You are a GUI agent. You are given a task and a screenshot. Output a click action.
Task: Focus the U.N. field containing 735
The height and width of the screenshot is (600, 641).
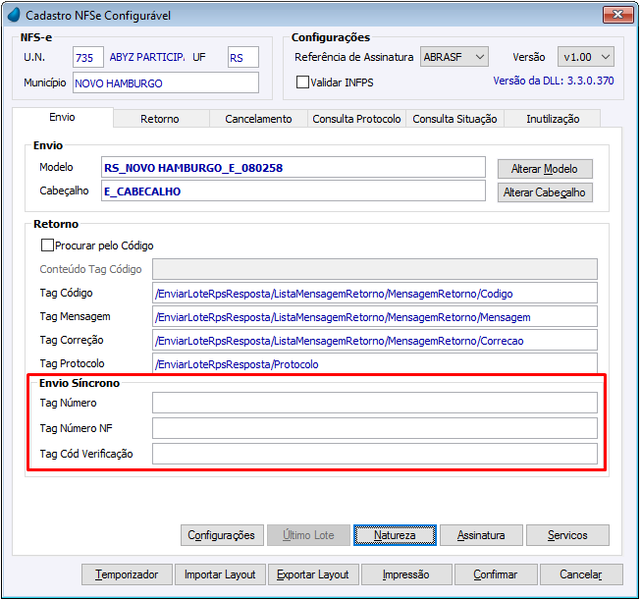pos(88,57)
